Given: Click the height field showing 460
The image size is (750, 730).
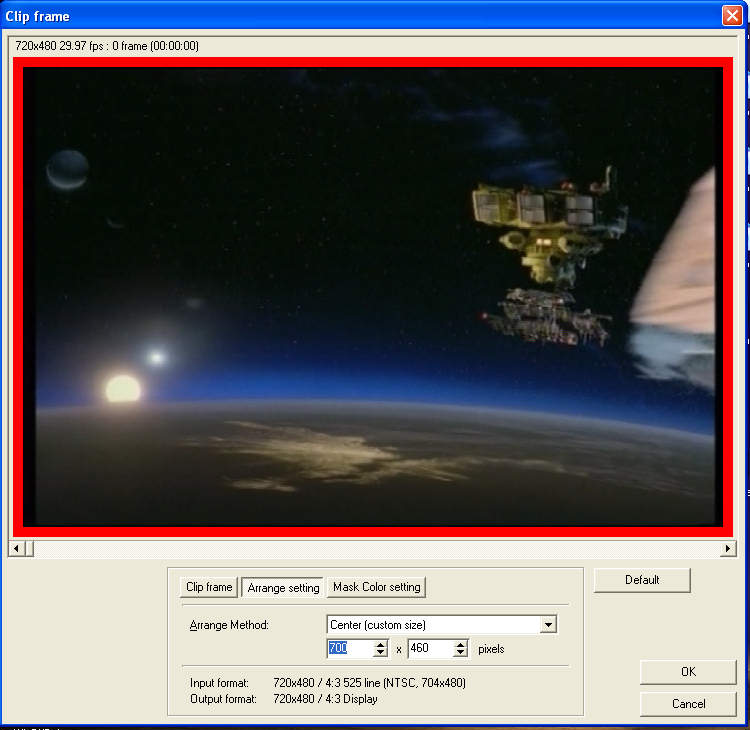Looking at the screenshot, I should tap(430, 648).
